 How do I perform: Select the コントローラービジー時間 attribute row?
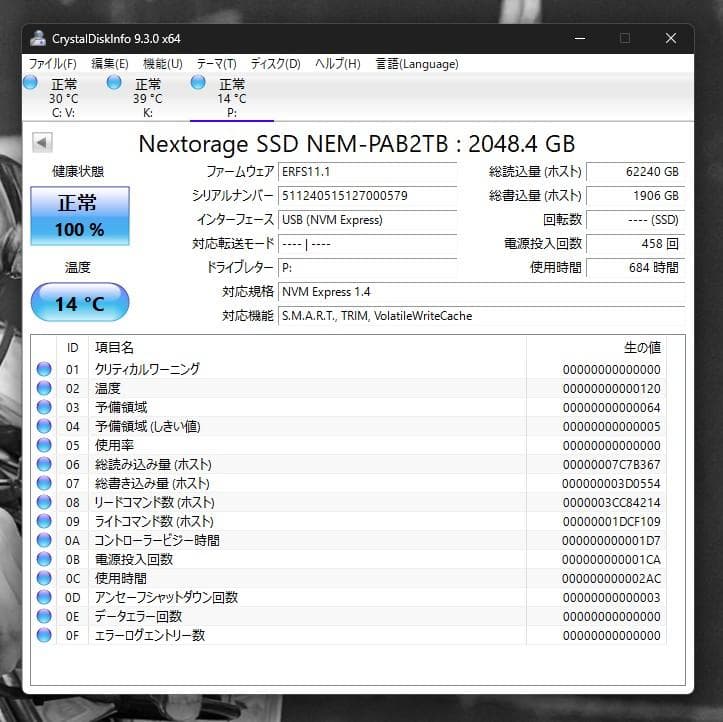[349, 540]
